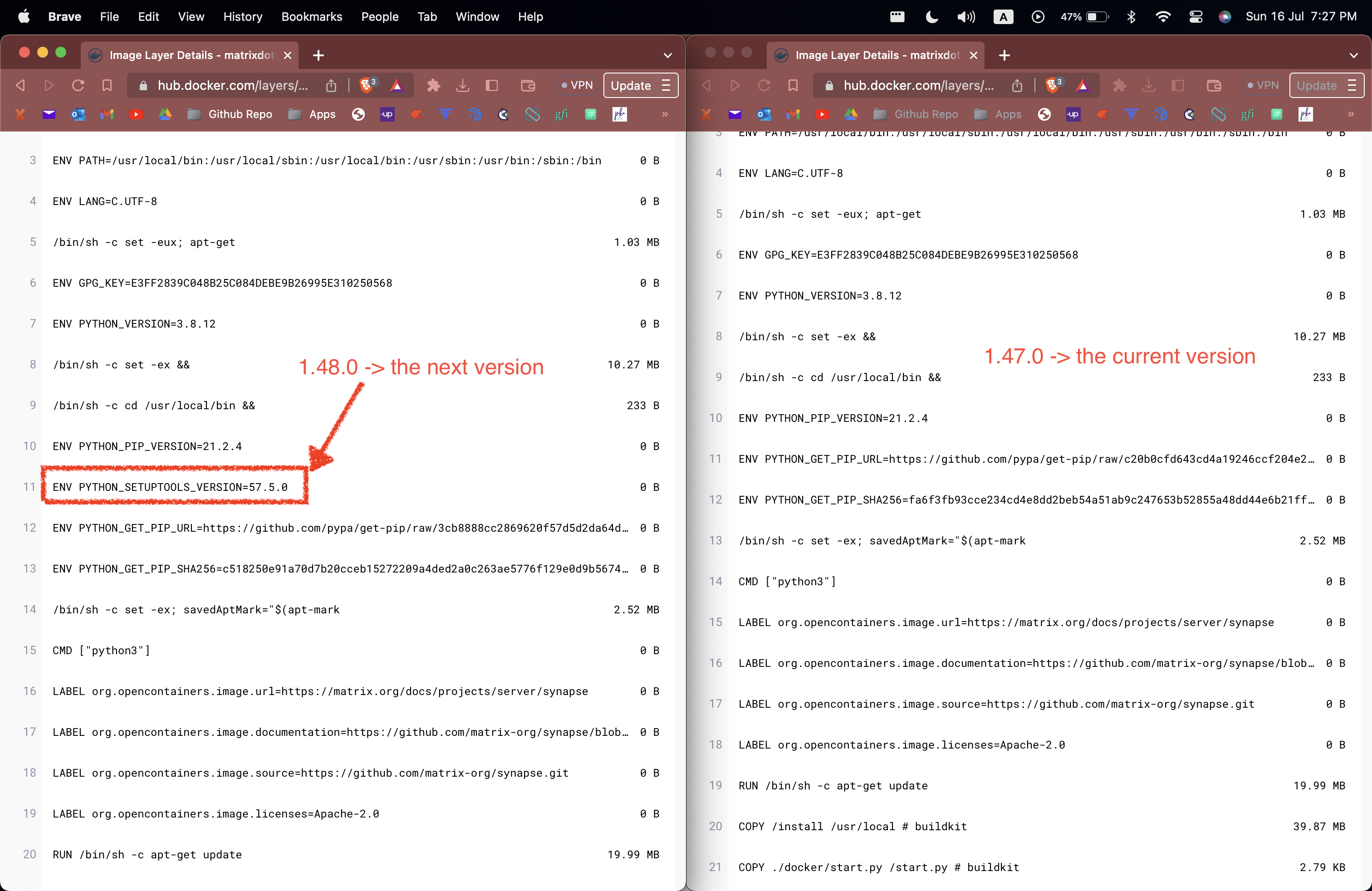Toggle the browser Sidebar icon
The image size is (1372, 891).
tap(492, 85)
